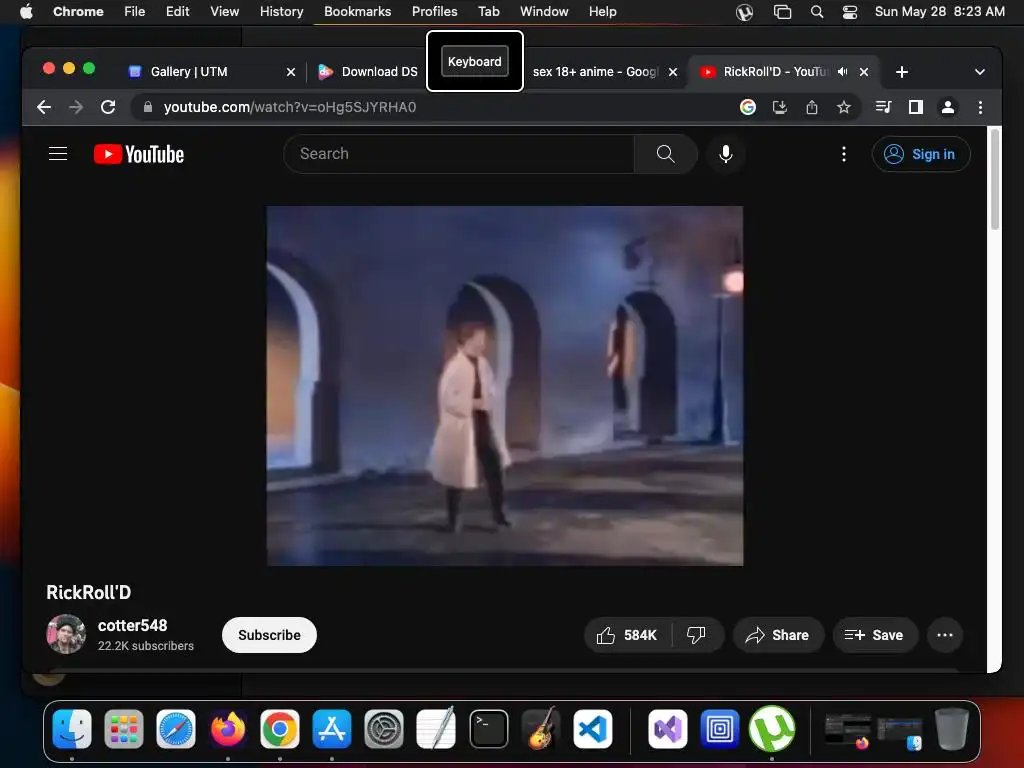Click the YouTube search magnifier button

(665, 154)
